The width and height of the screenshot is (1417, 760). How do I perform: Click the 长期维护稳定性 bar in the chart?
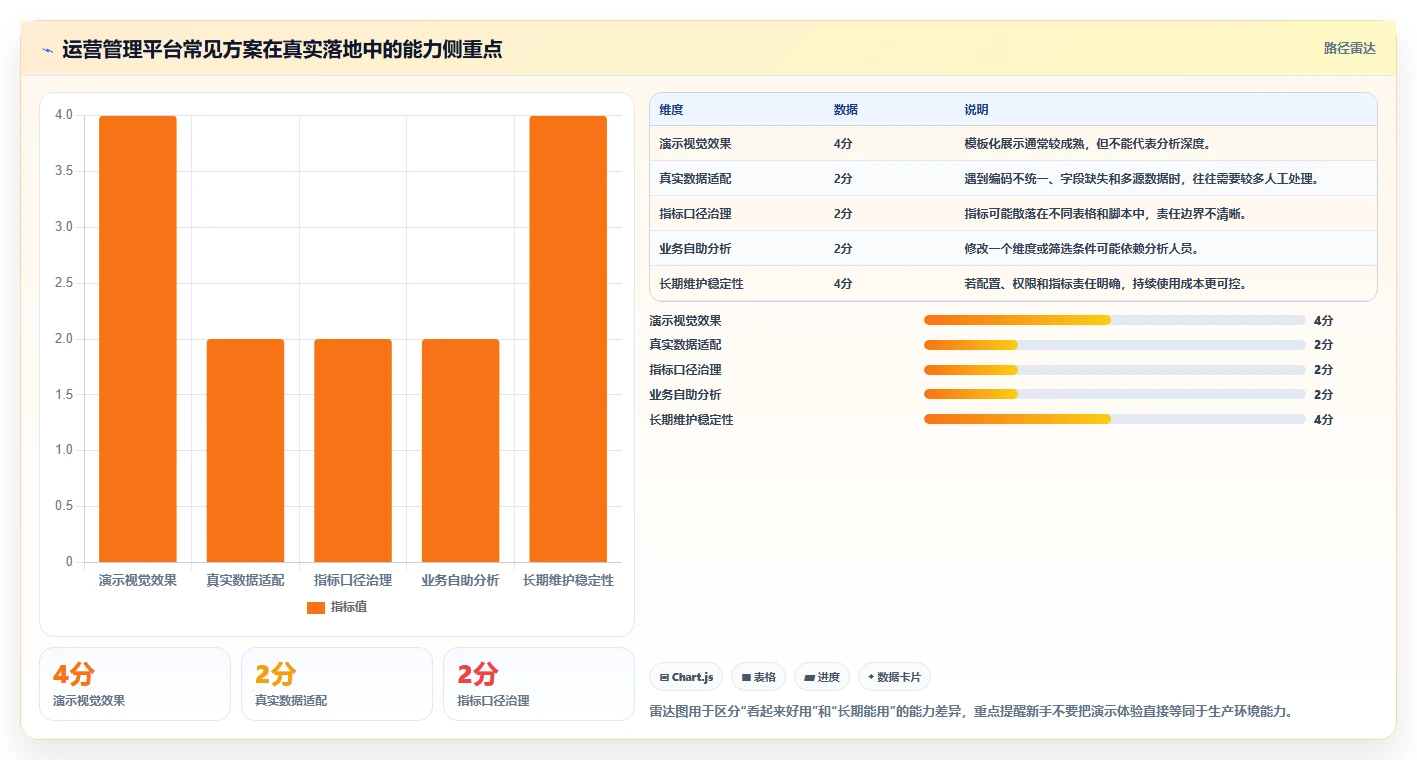pyautogui.click(x=568, y=339)
